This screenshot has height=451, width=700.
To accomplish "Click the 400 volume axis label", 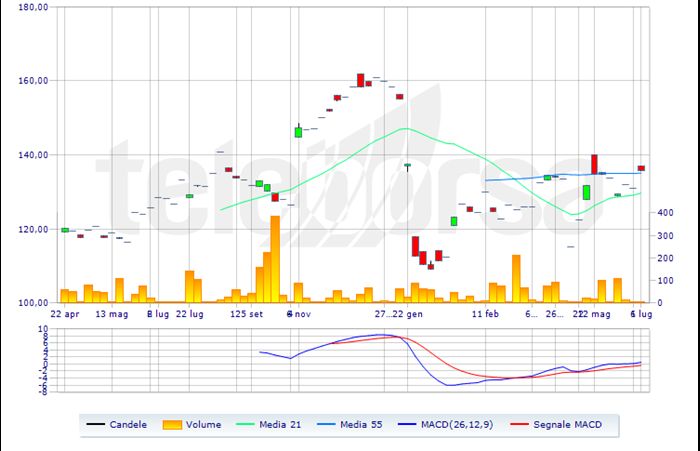I will pyautogui.click(x=666, y=213).
